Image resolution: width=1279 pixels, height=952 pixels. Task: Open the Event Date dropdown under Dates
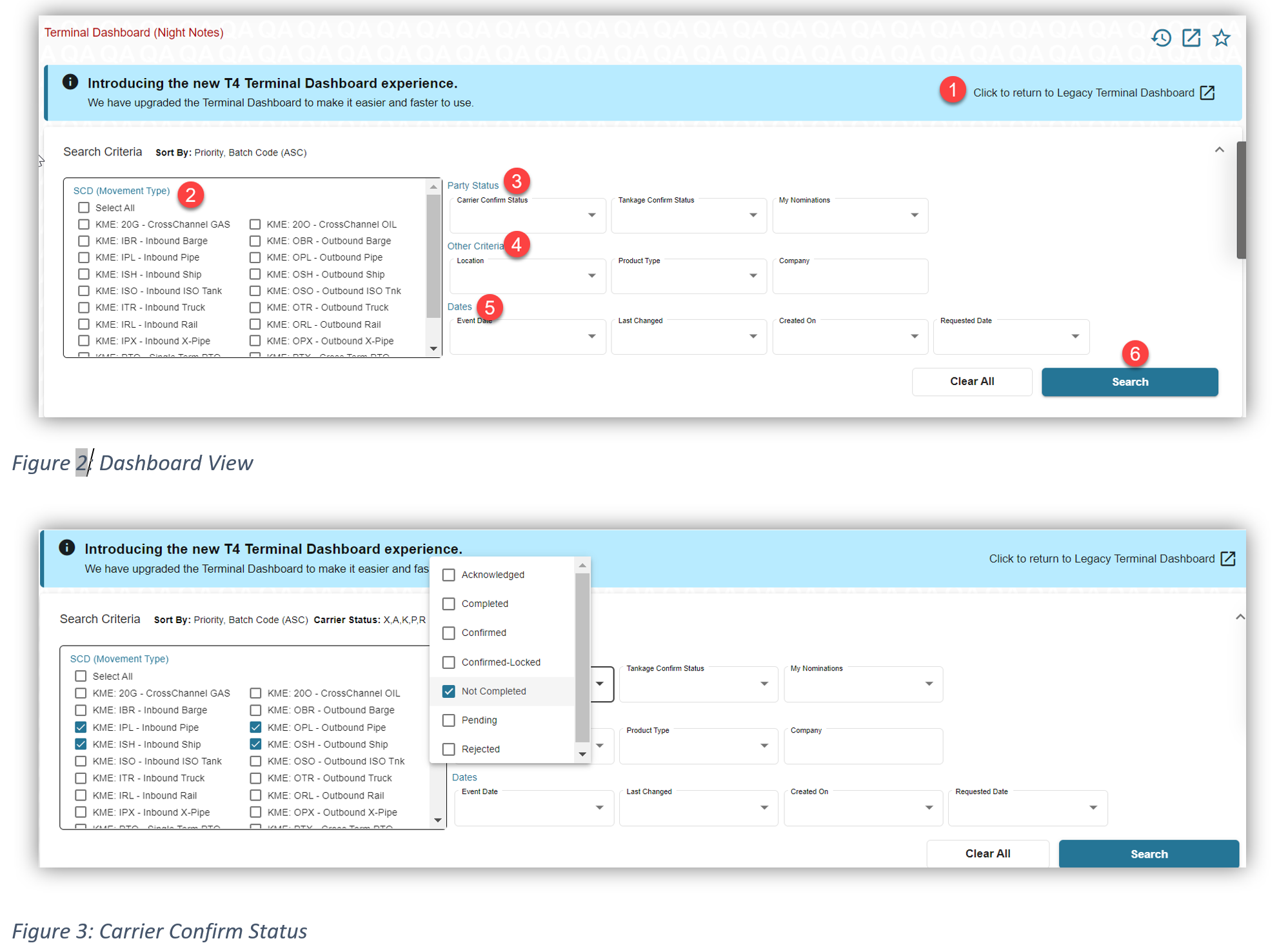[591, 336]
